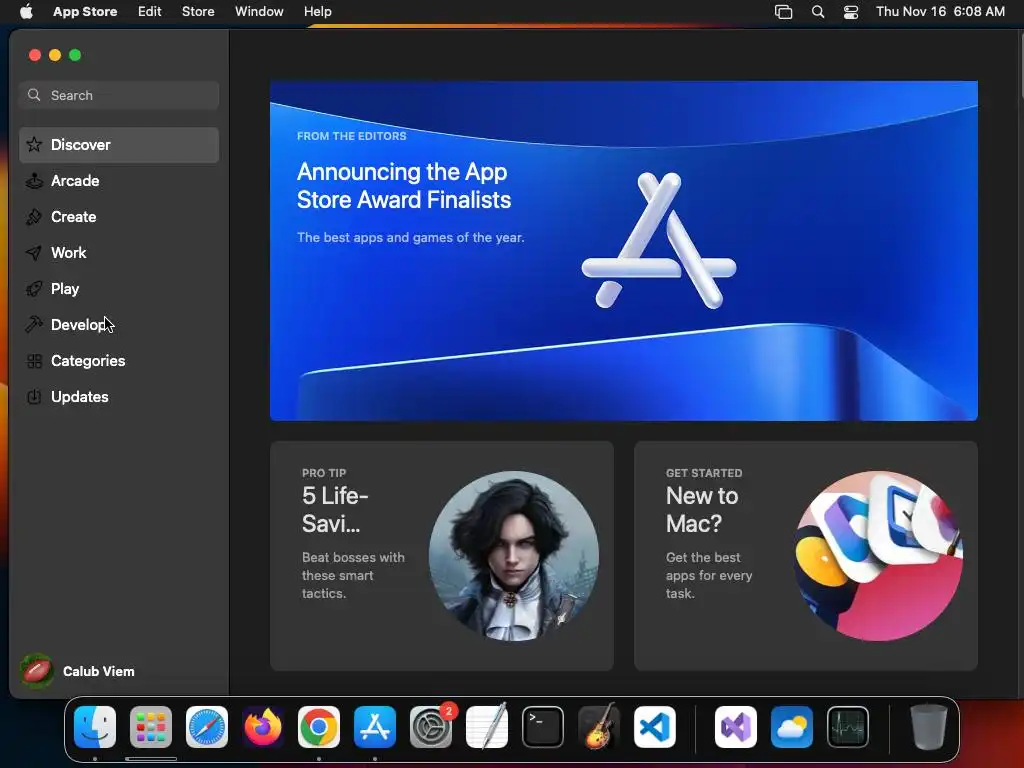
Task: Open the Play section label
Action: pos(65,289)
